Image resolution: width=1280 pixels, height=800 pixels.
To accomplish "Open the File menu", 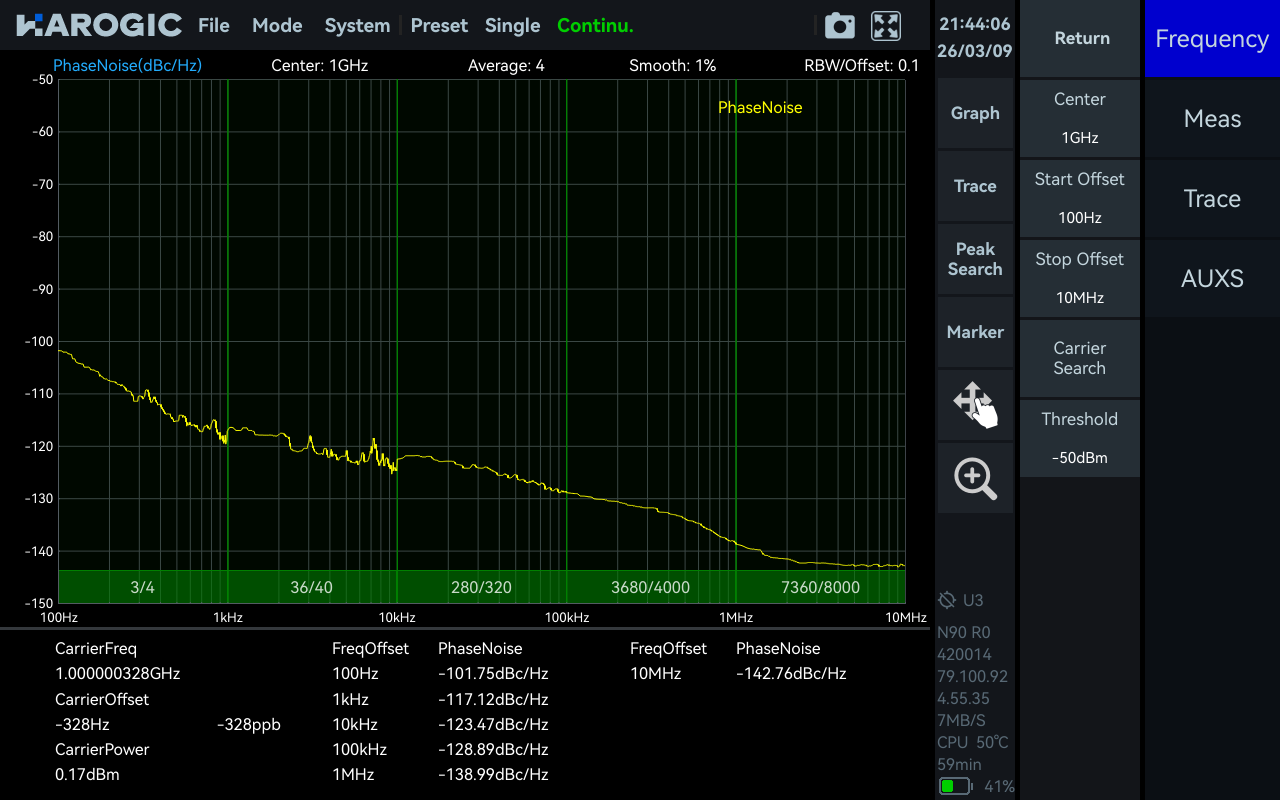I will click(213, 25).
